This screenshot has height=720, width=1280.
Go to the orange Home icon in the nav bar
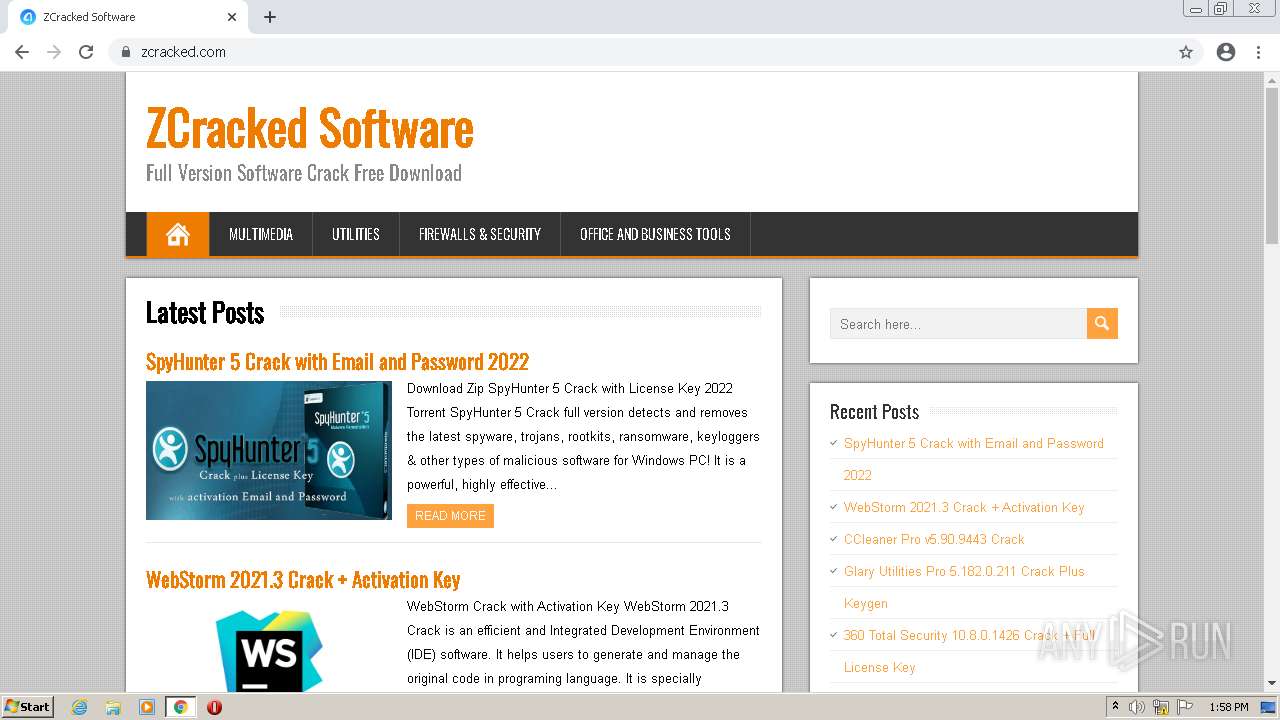178,235
